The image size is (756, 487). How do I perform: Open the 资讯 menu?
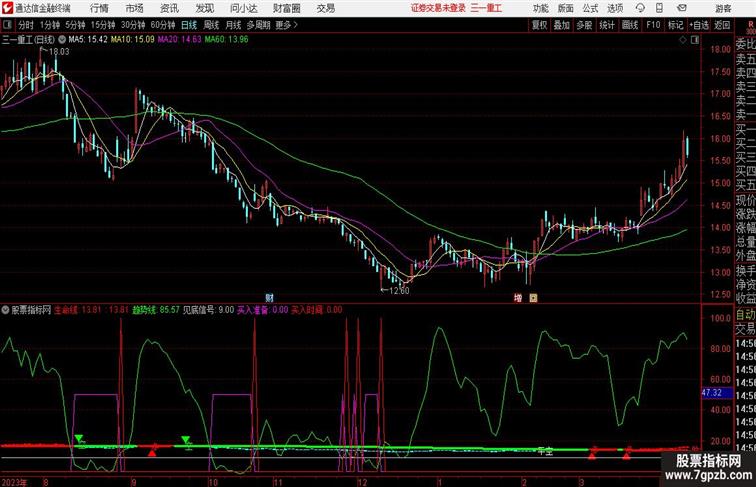click(169, 8)
